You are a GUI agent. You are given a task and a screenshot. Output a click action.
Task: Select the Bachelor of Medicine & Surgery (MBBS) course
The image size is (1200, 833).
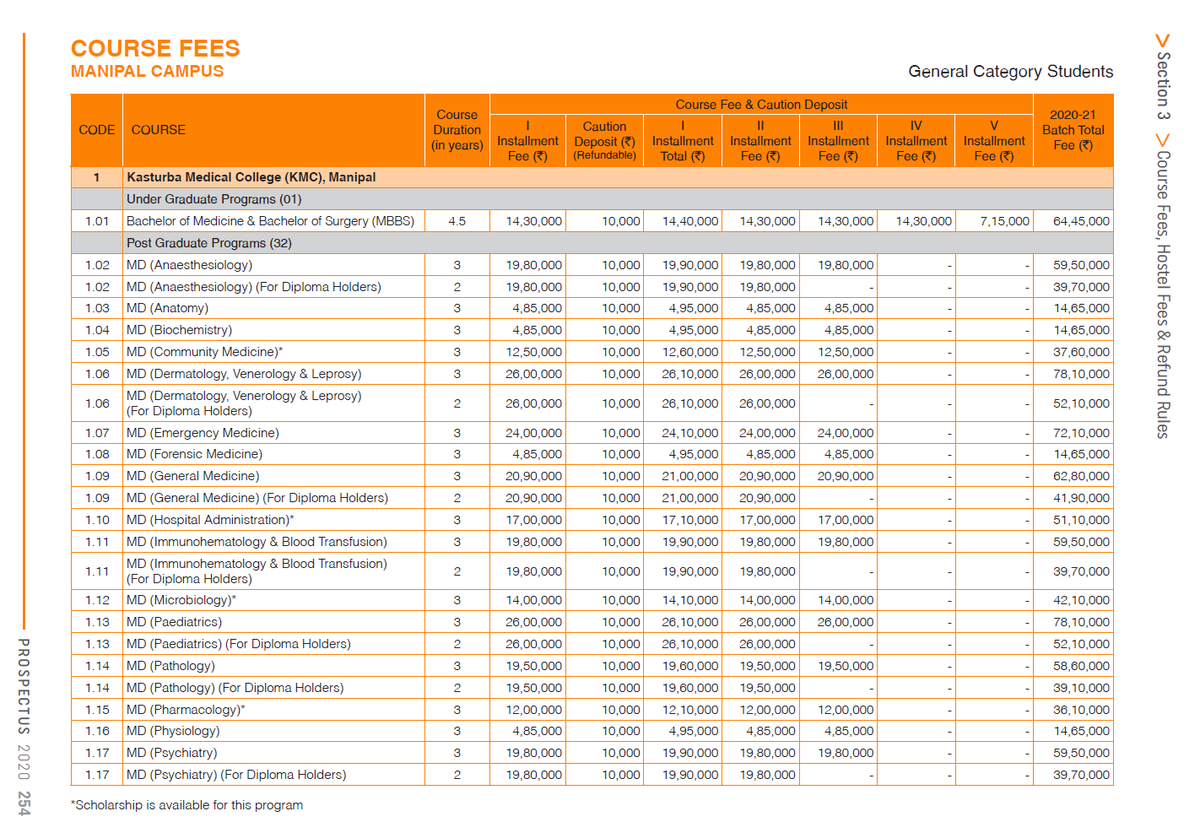click(x=270, y=221)
